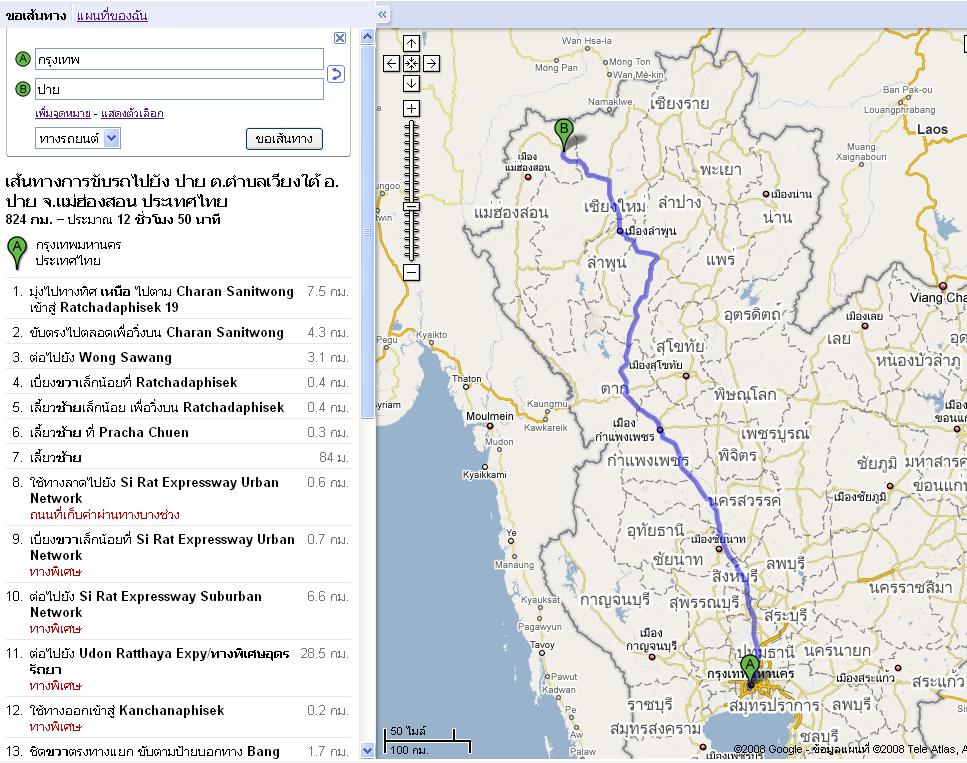Click Moulmein city label on map

tap(489, 416)
